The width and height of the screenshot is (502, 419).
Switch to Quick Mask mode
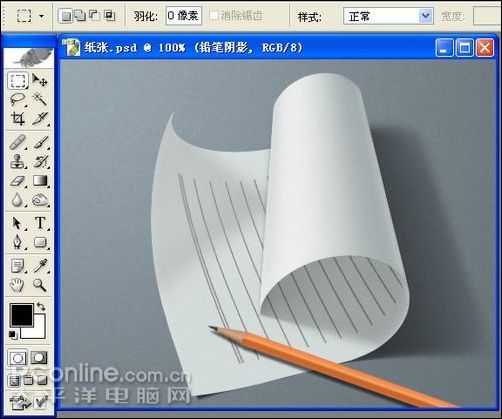(x=39, y=358)
